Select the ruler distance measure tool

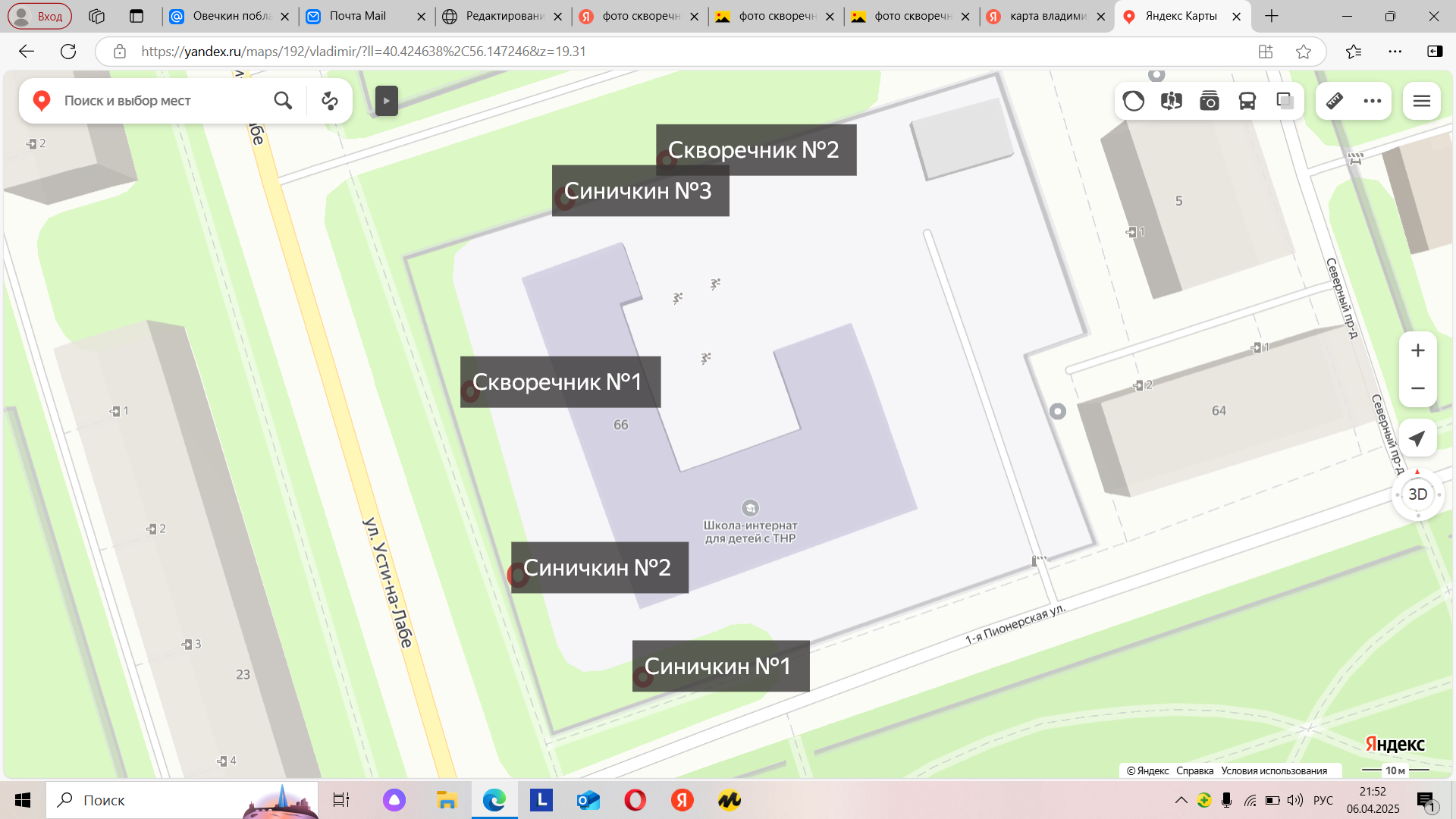click(1335, 101)
